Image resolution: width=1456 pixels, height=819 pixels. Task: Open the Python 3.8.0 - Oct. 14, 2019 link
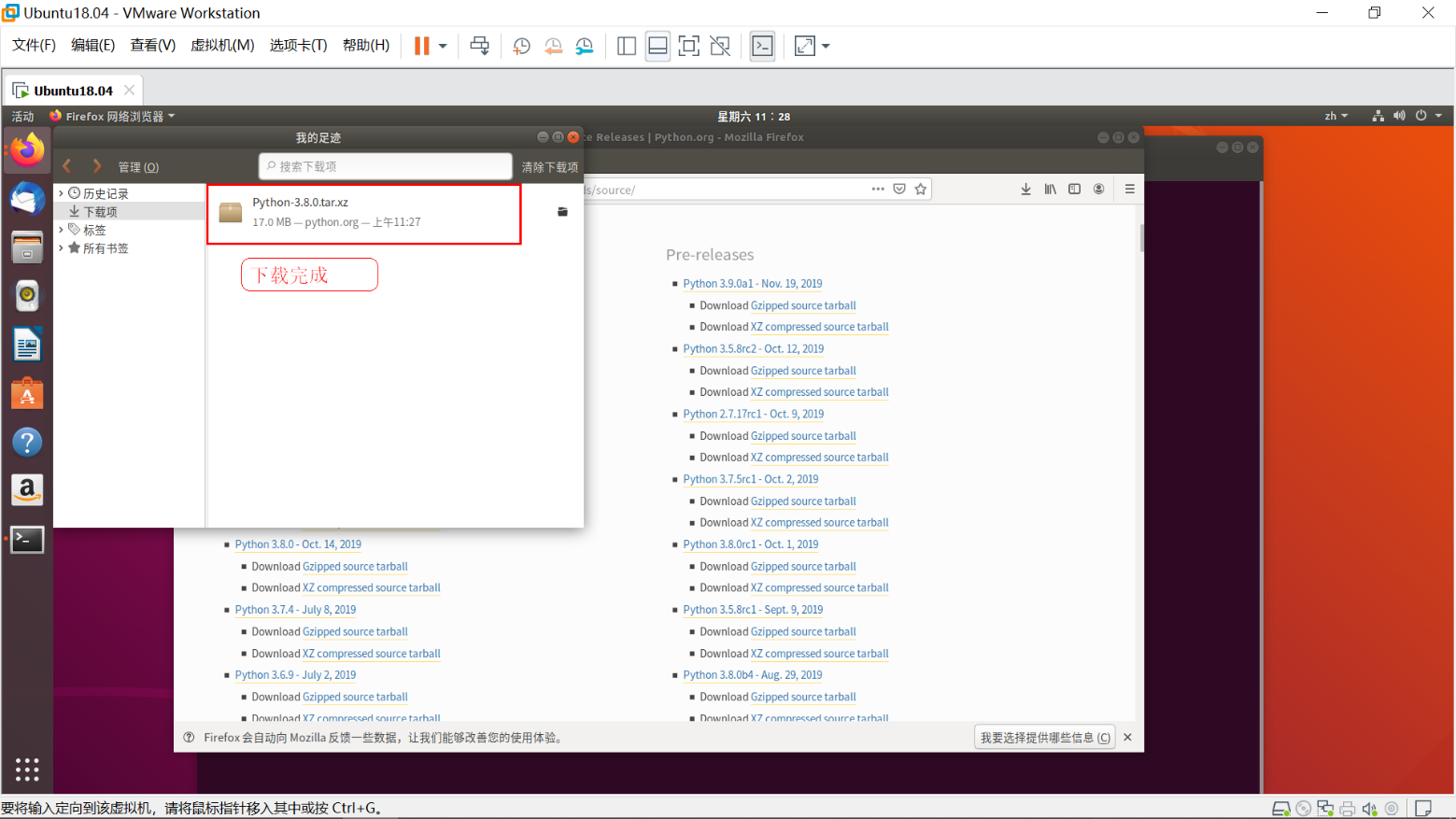[298, 544]
